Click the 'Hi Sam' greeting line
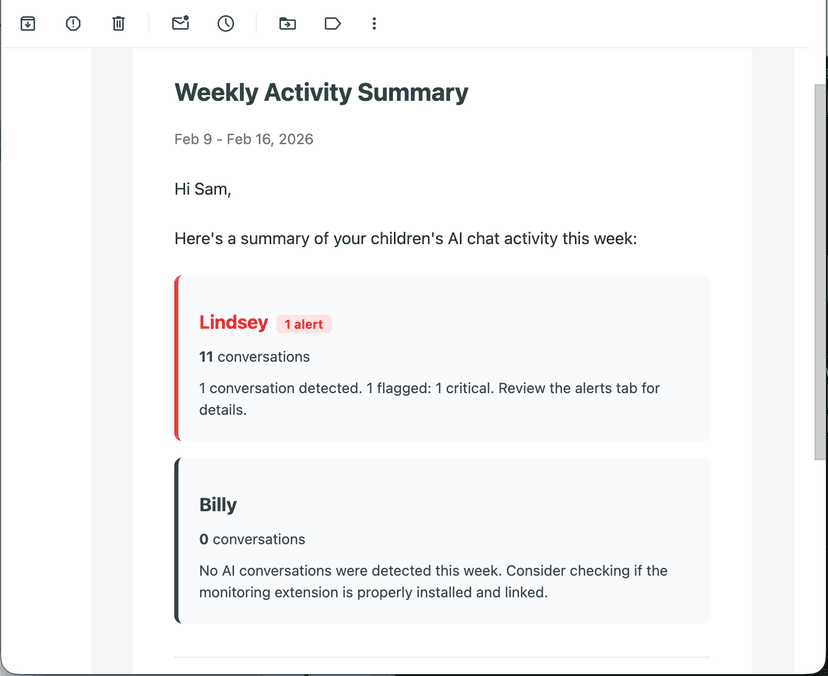This screenshot has height=676, width=828. click(x=202, y=188)
